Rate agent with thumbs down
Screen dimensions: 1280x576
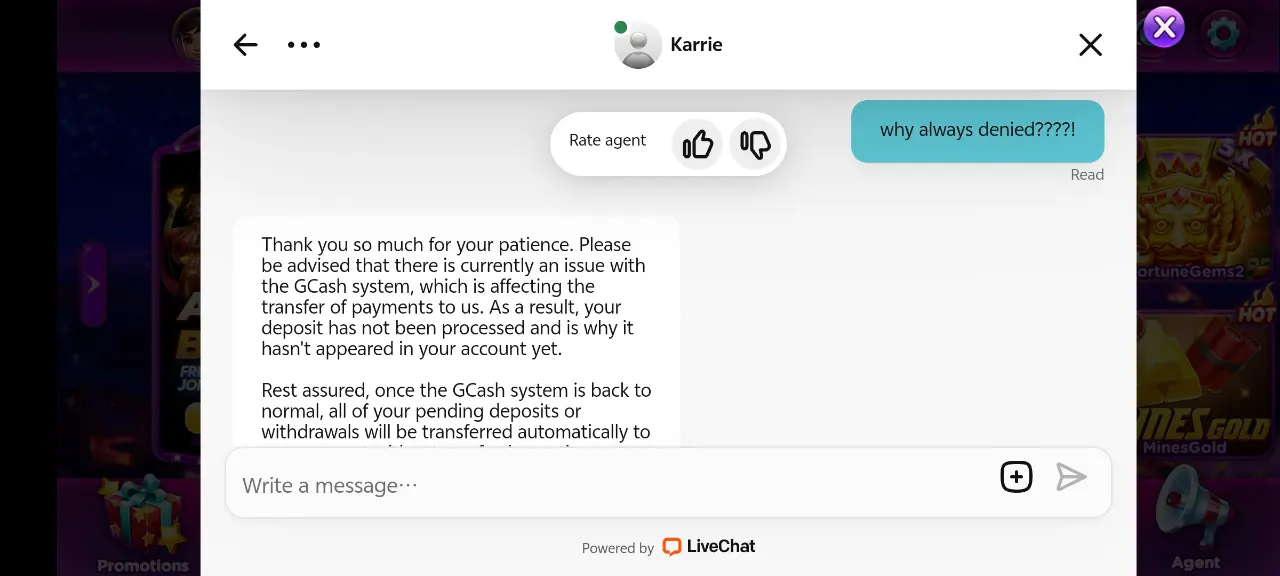pyautogui.click(x=755, y=144)
